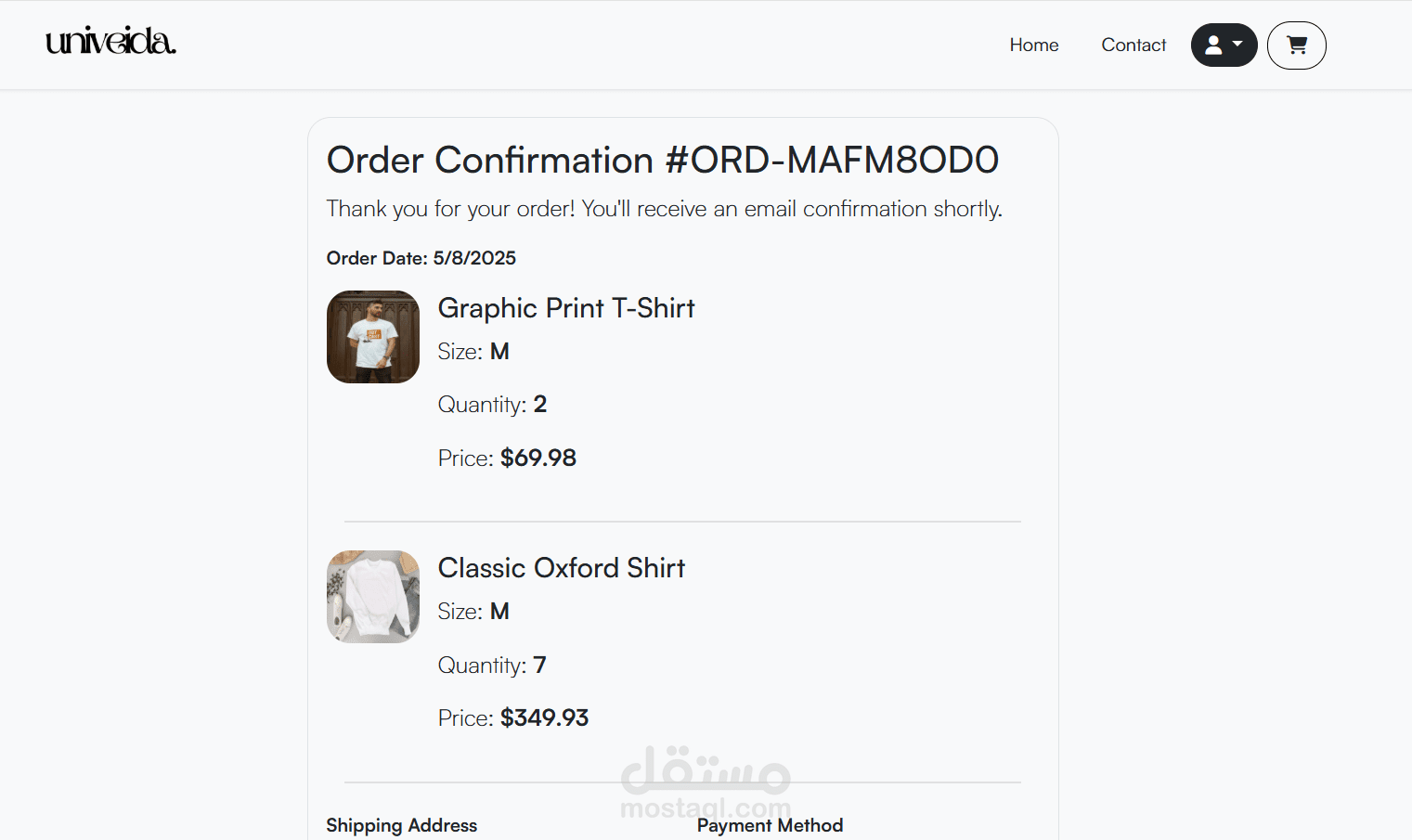Click the thank you confirmation message
Screen dimensions: 1412x840
(x=665, y=209)
